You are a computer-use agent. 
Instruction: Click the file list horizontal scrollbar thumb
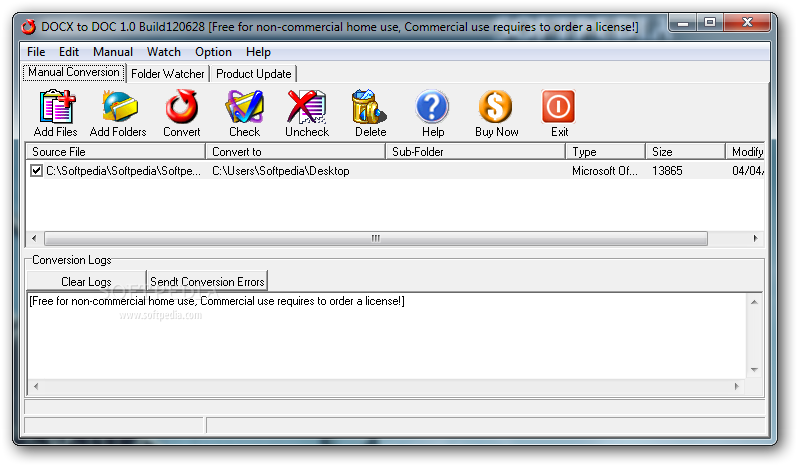[x=376, y=238]
